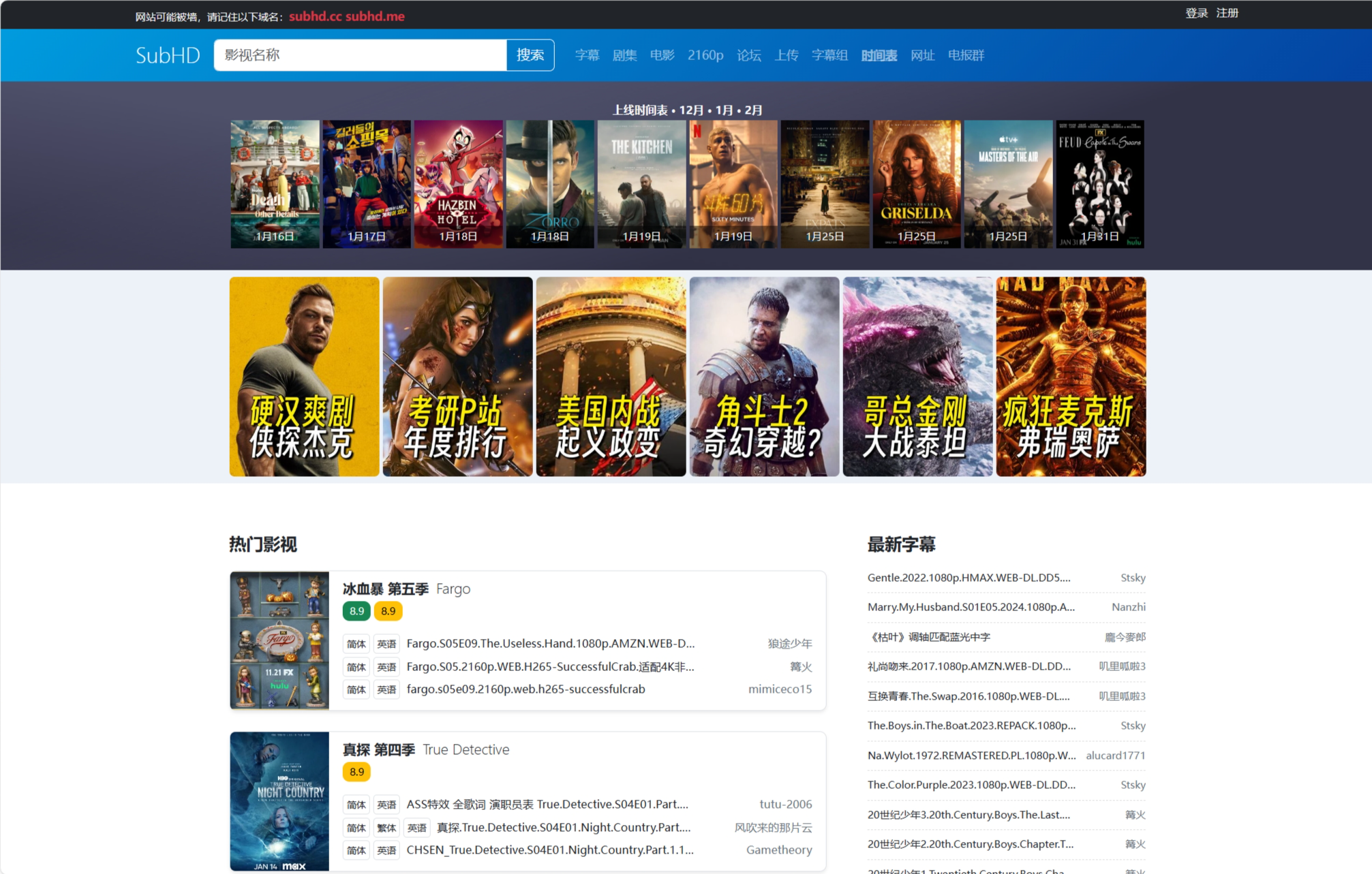Open the True Detective Night Country poster

point(279,802)
